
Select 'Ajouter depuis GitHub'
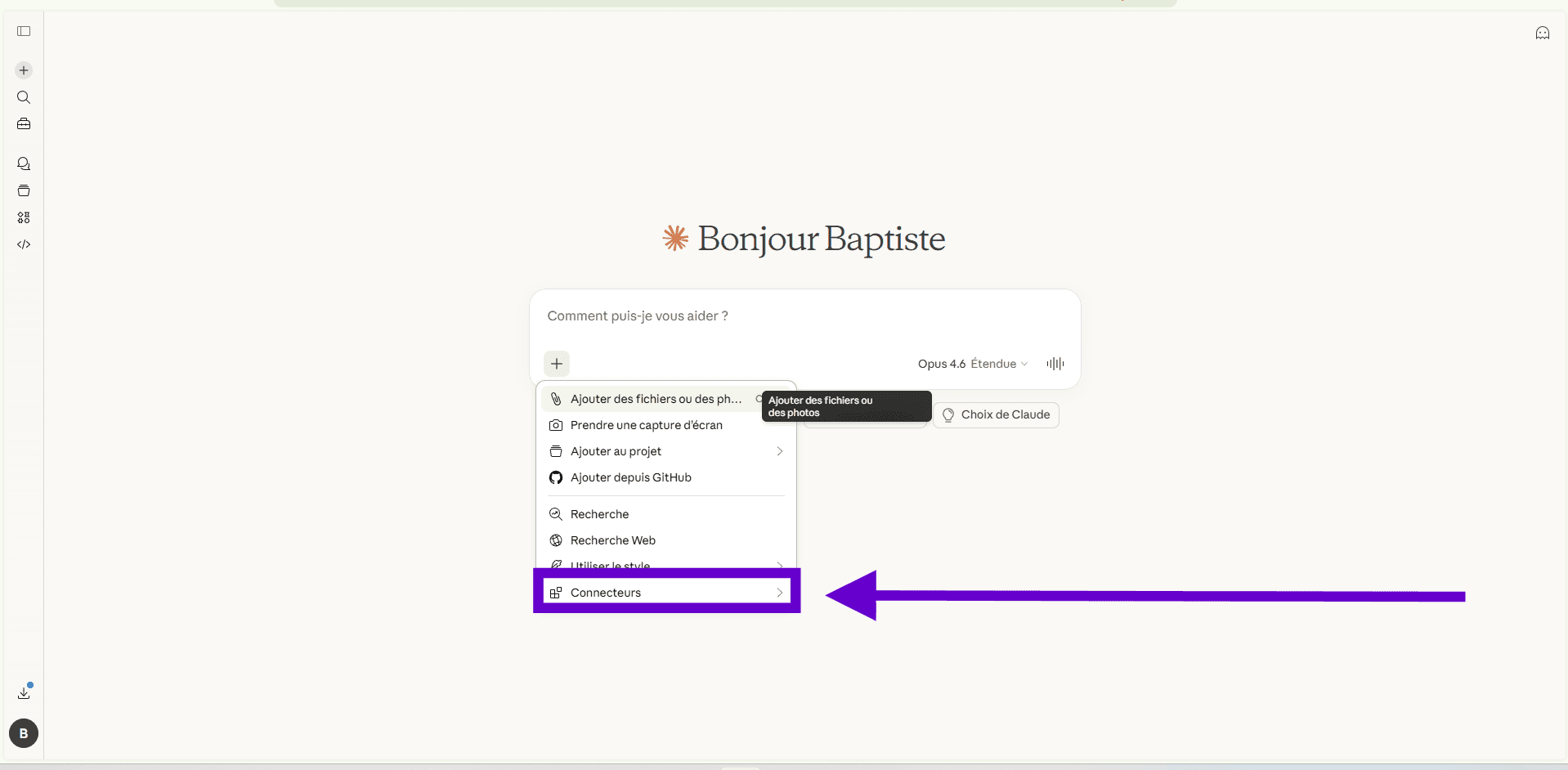click(666, 477)
